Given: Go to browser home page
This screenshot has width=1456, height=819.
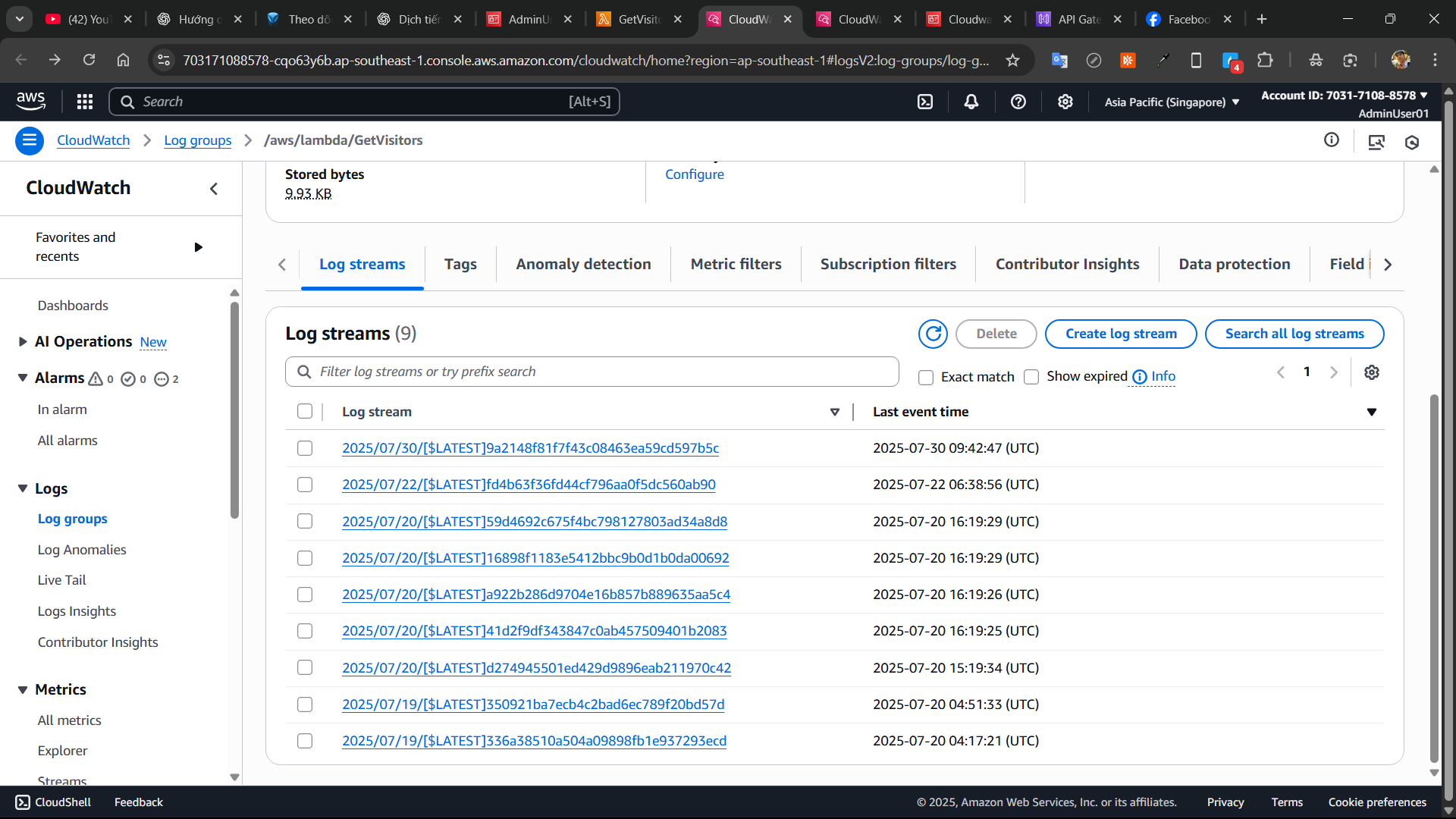Looking at the screenshot, I should click(x=123, y=60).
